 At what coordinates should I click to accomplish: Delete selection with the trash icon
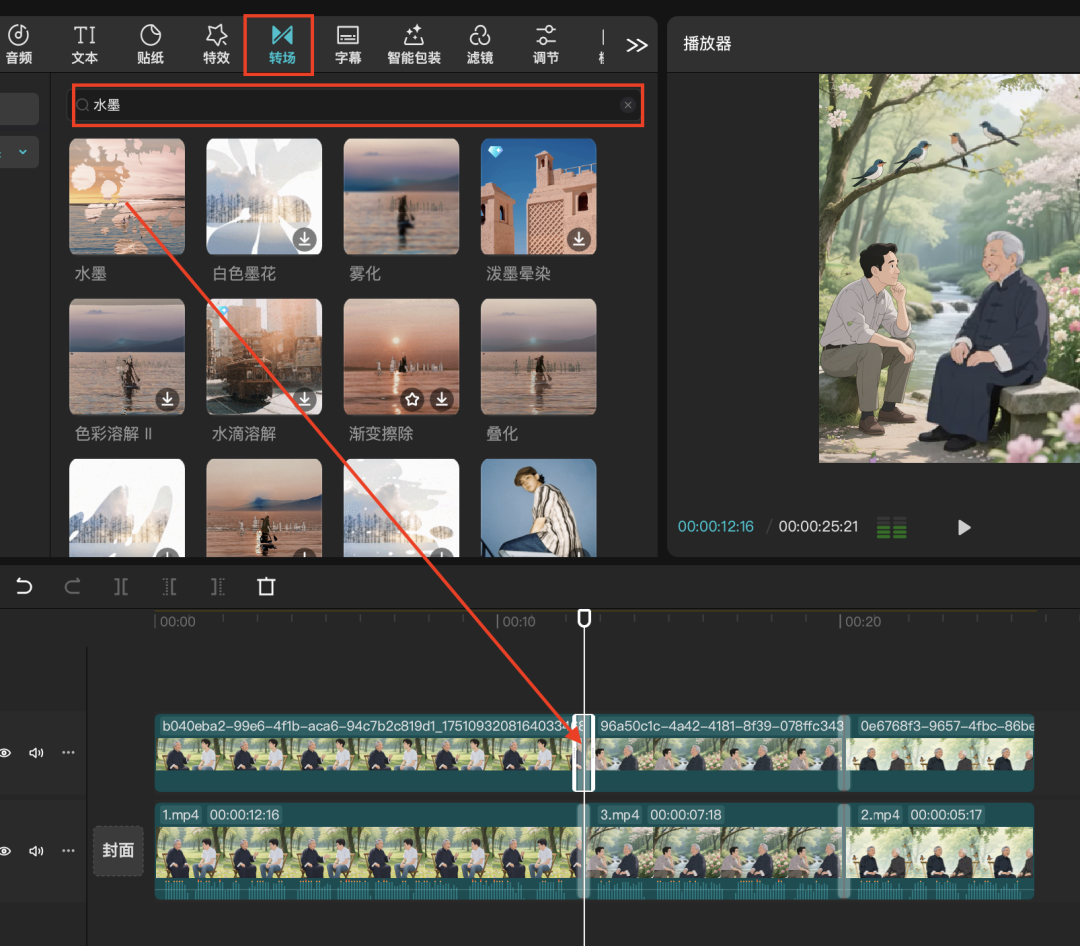point(266,587)
